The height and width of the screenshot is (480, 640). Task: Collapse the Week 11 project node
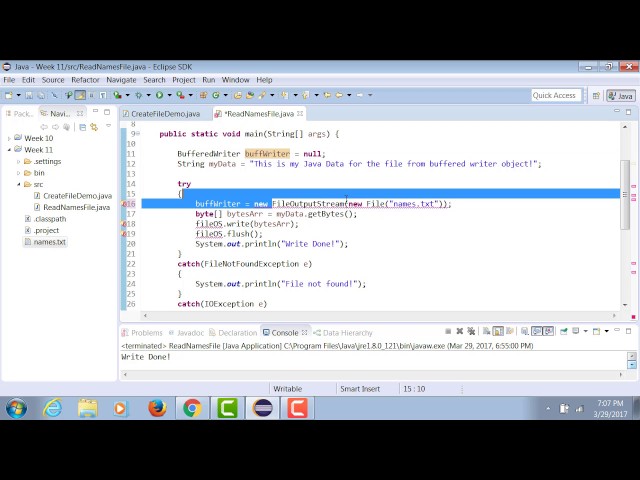9,150
